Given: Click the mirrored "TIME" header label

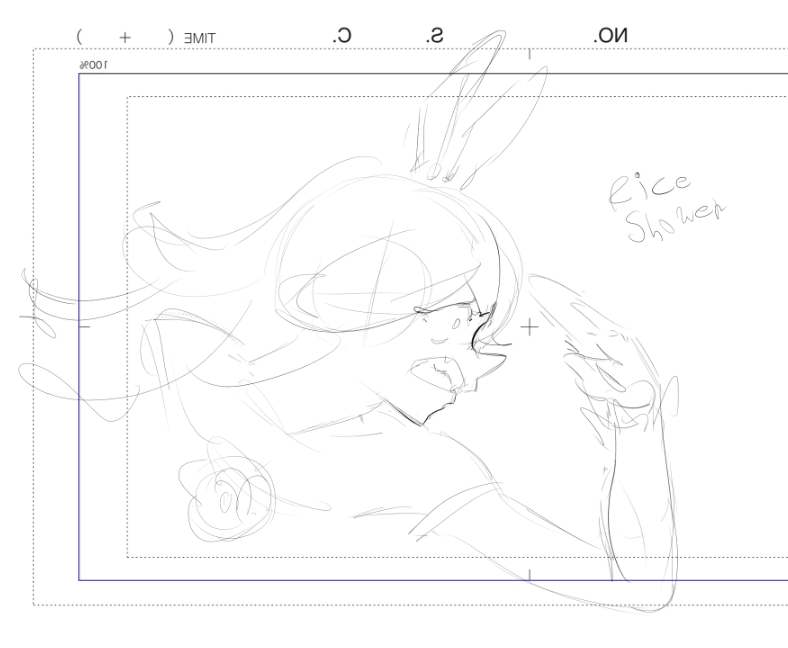Looking at the screenshot, I should 200,38.
